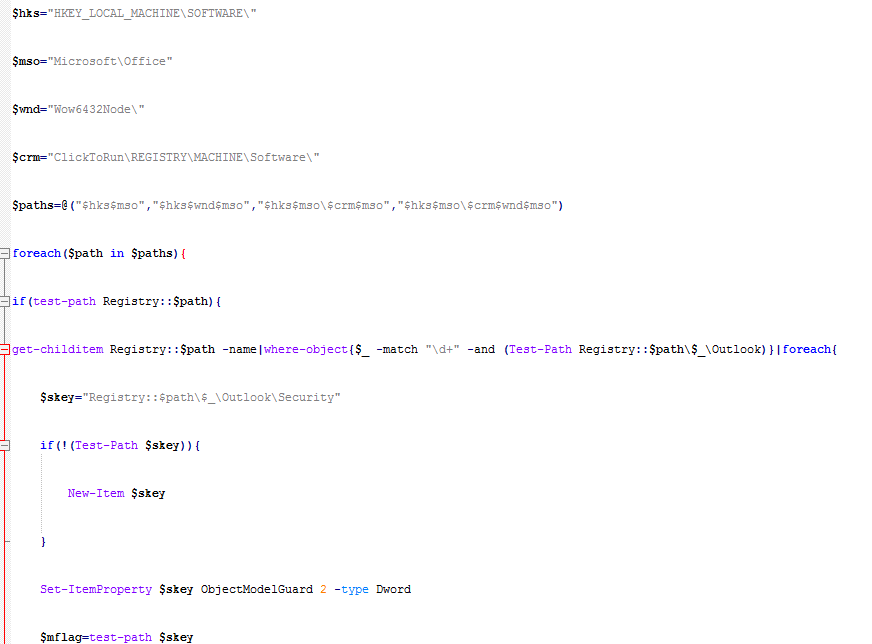Click the $paths=@( array declaration
Viewport: 872px width, 644px height.
click(44, 205)
